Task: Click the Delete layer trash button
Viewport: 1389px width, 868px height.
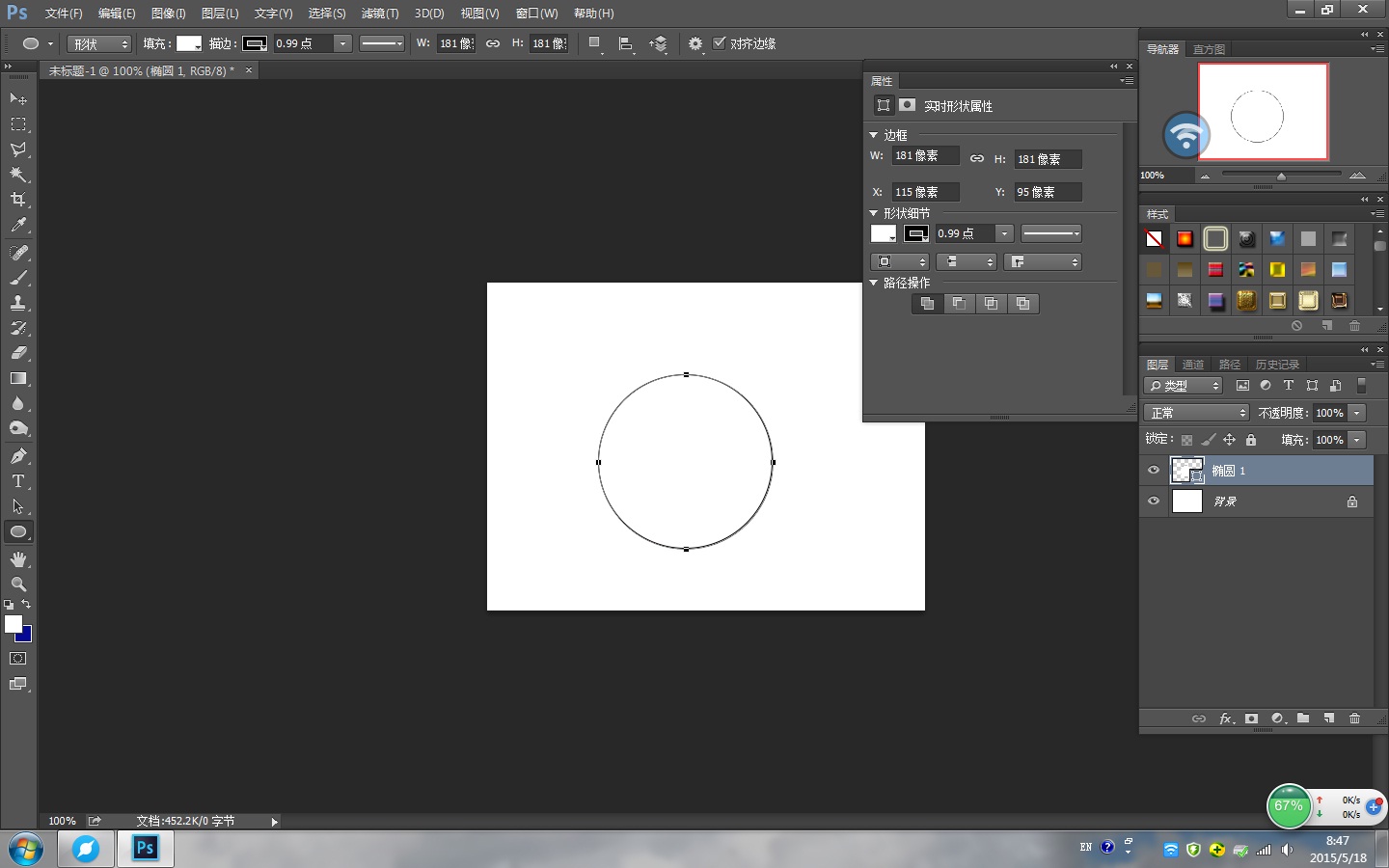Action: coord(1355,719)
